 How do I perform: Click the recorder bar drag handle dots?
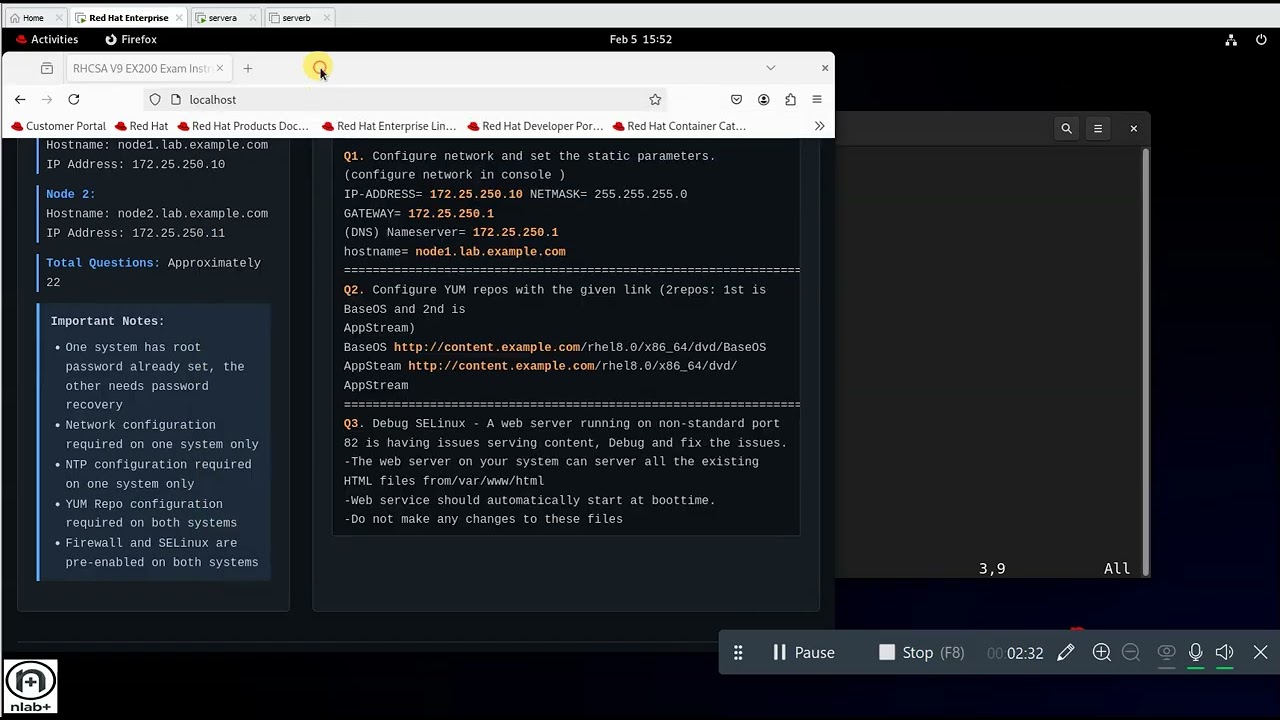point(738,652)
